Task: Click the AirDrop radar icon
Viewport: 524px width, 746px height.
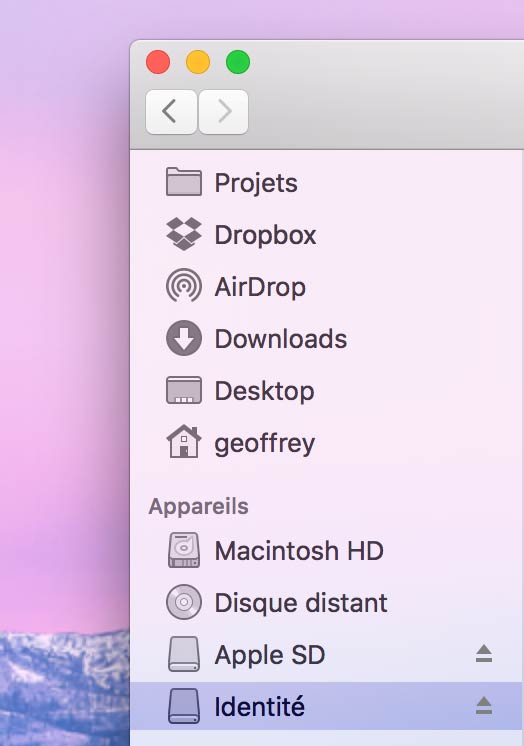Action: (x=184, y=286)
